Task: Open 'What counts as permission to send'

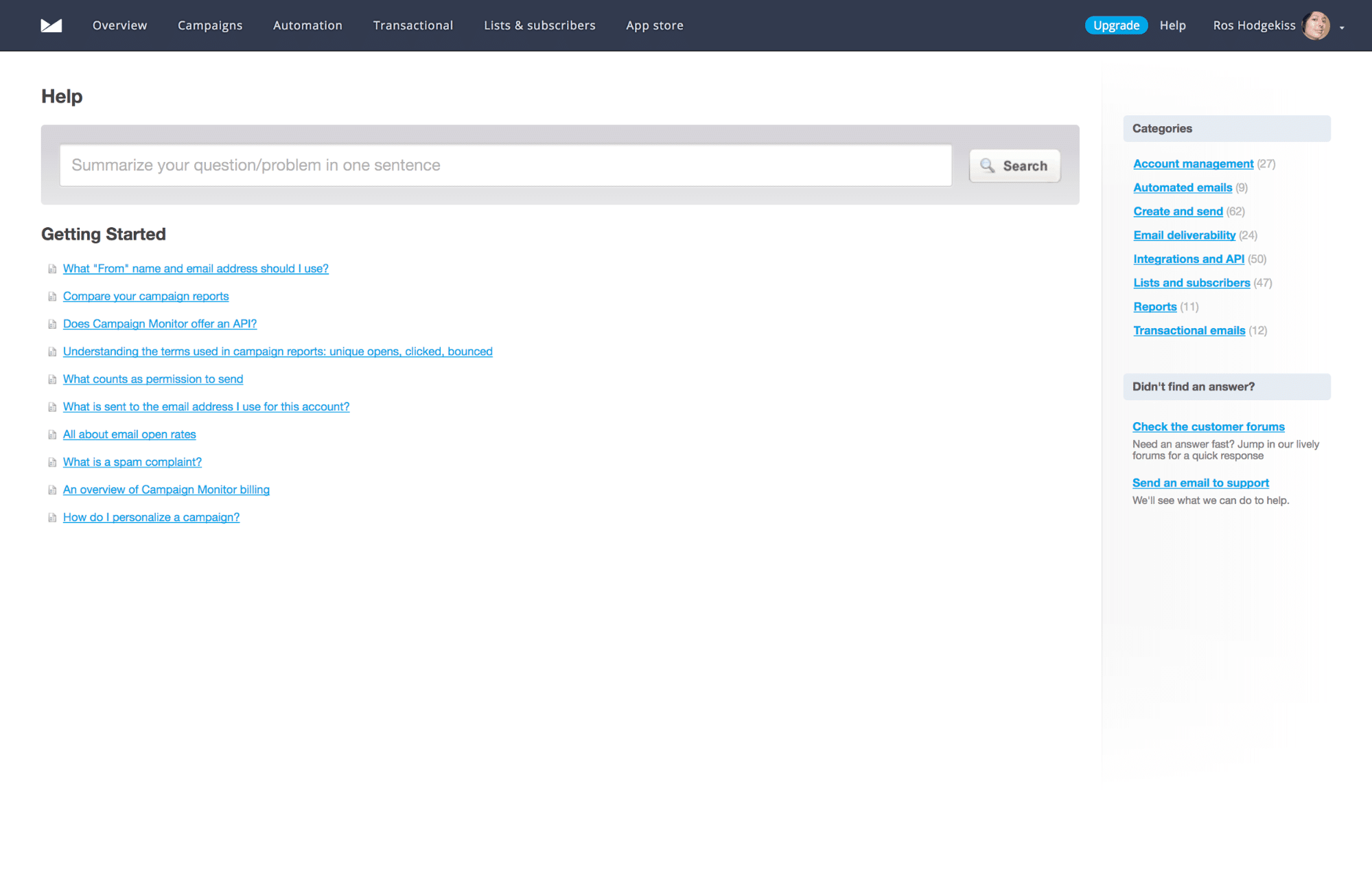Action: [153, 379]
